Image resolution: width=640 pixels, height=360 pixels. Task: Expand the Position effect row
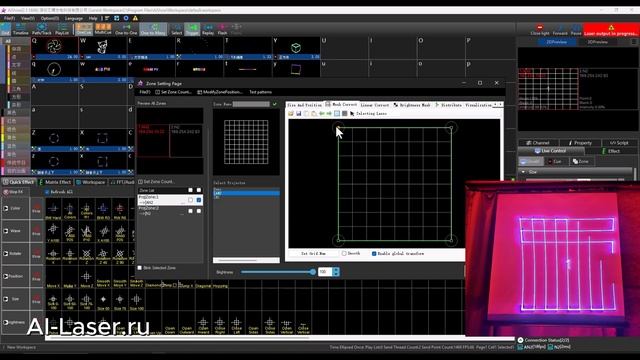click(x=6, y=276)
